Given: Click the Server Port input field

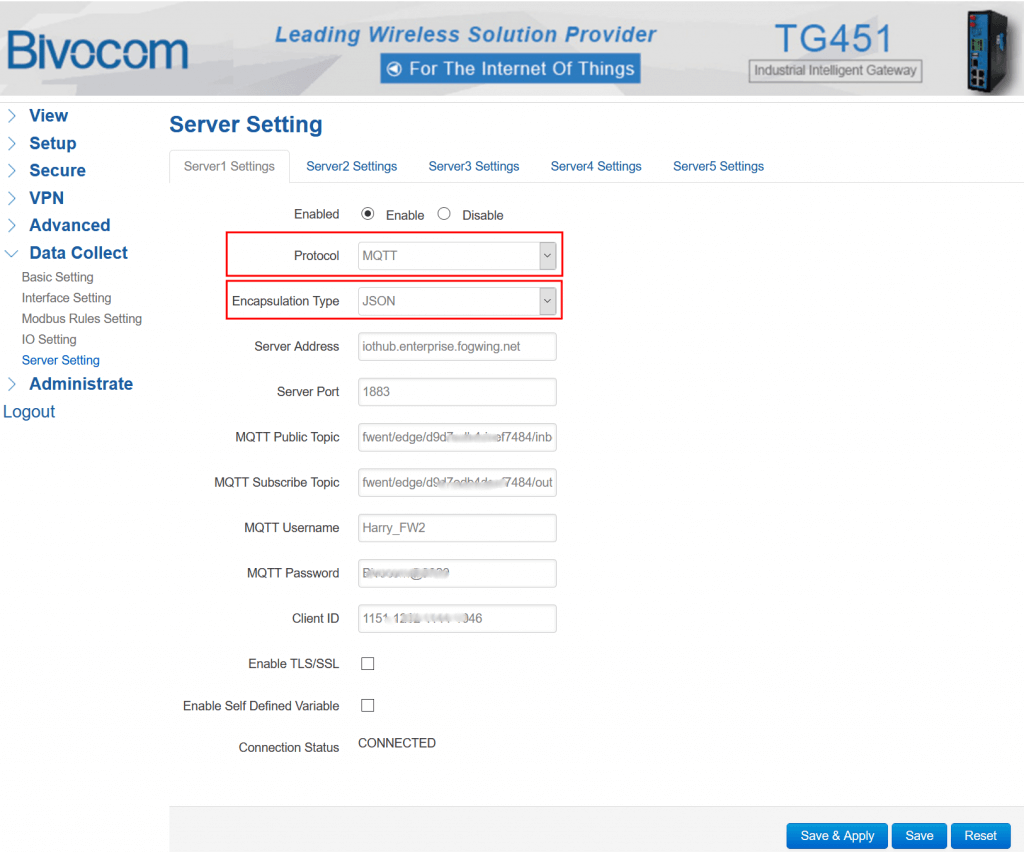Looking at the screenshot, I should (x=456, y=391).
